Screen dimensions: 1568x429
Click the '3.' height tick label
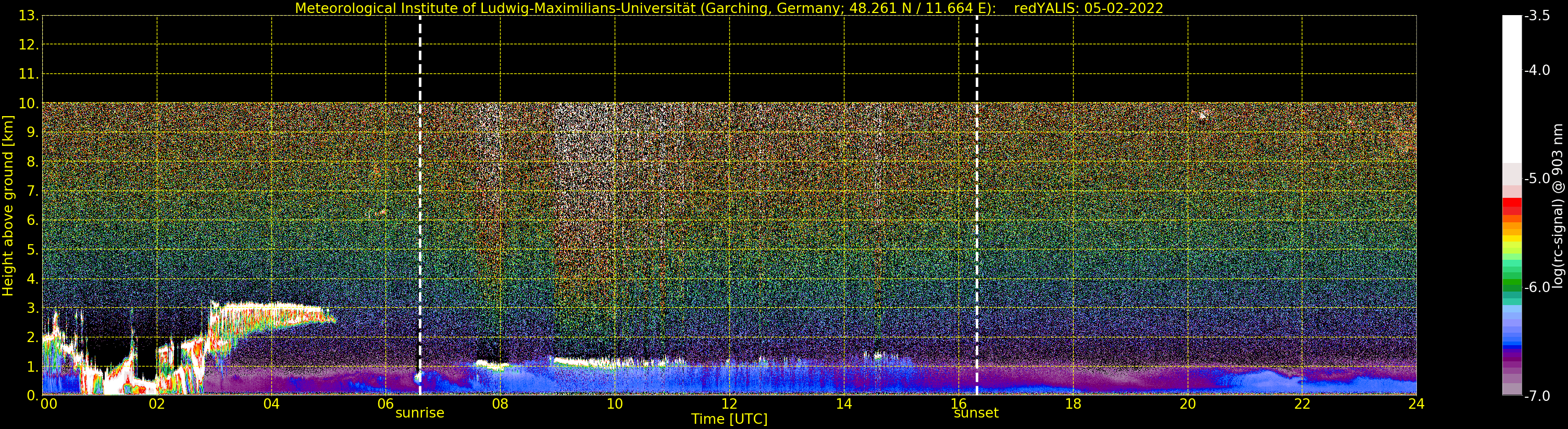(x=33, y=308)
